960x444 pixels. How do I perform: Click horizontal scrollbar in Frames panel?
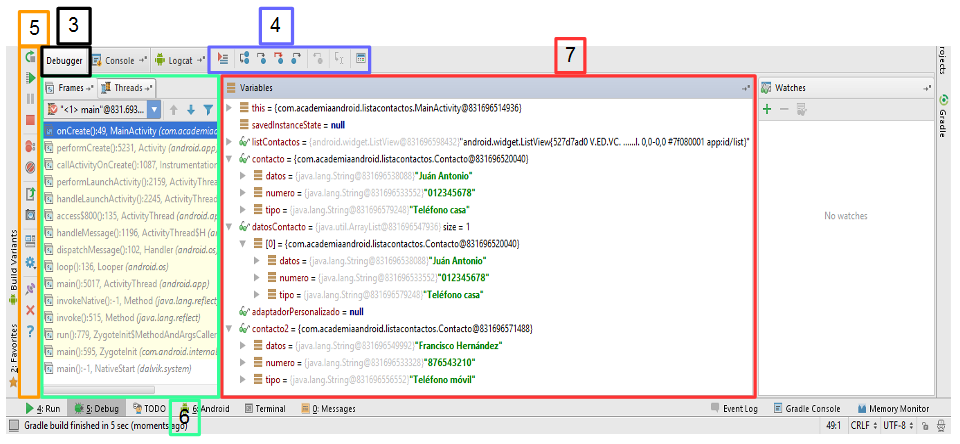[x=100, y=389]
